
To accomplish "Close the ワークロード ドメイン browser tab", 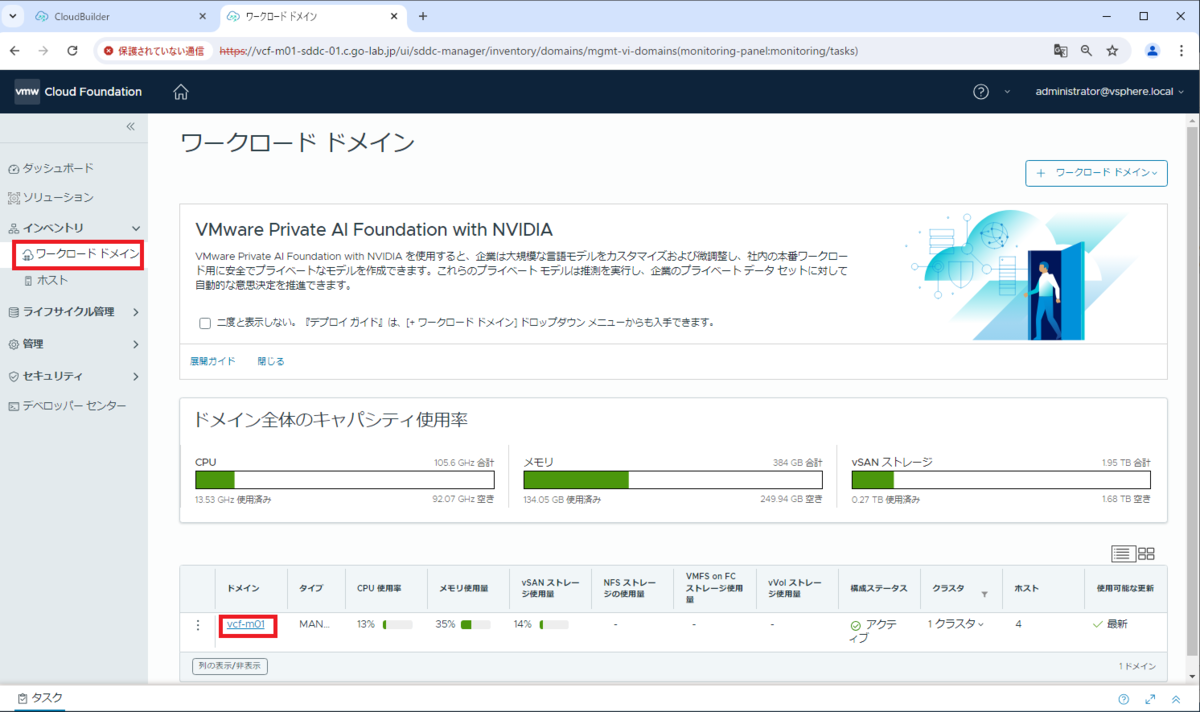I will [394, 17].
